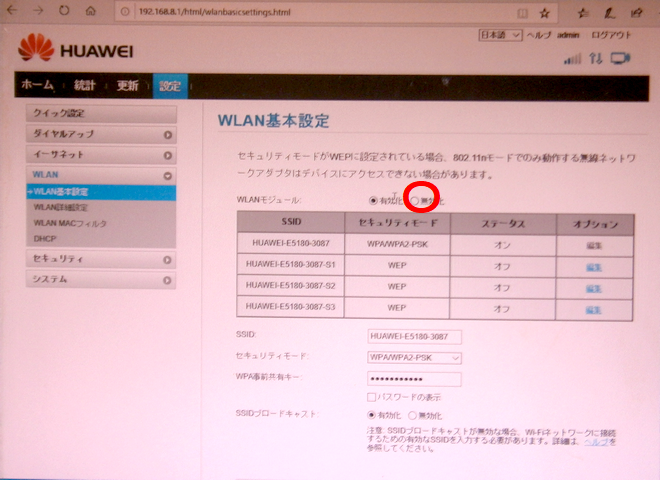Click the browser address bar URL
Screen dimensions: 660x480
(x=215, y=12)
